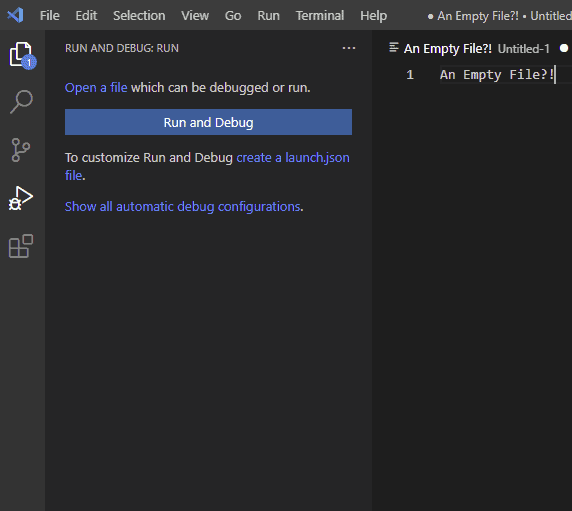Viewport: 572px width, 511px height.
Task: Open the Help menu
Action: tap(373, 16)
